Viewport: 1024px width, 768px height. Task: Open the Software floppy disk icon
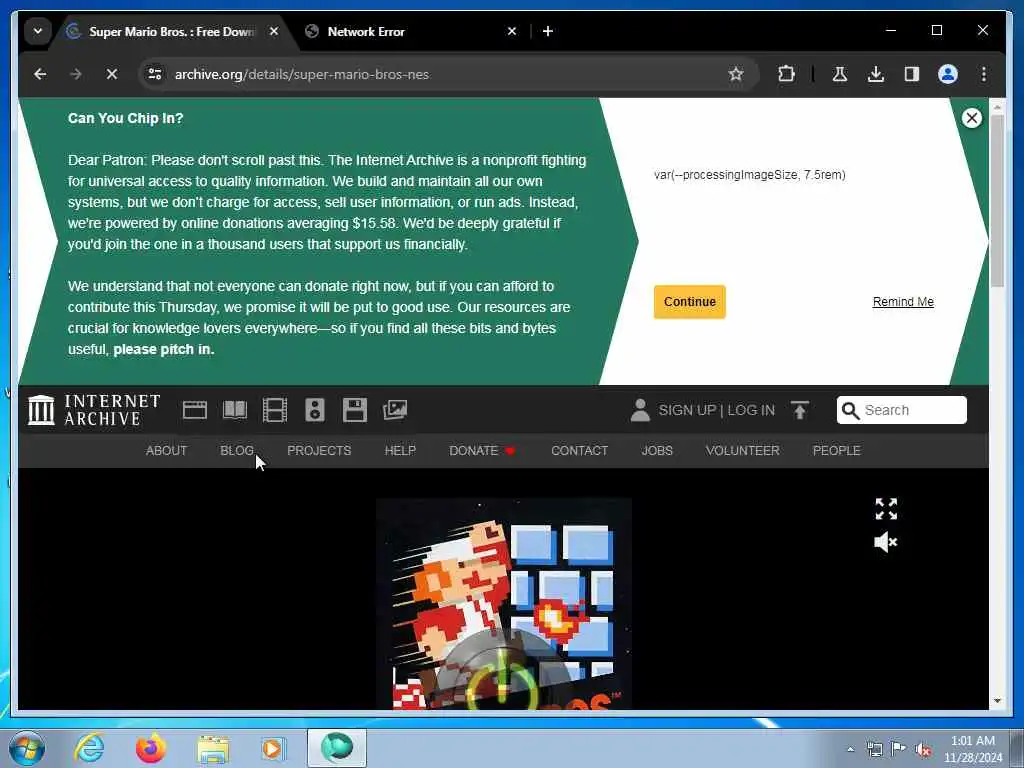coord(355,410)
